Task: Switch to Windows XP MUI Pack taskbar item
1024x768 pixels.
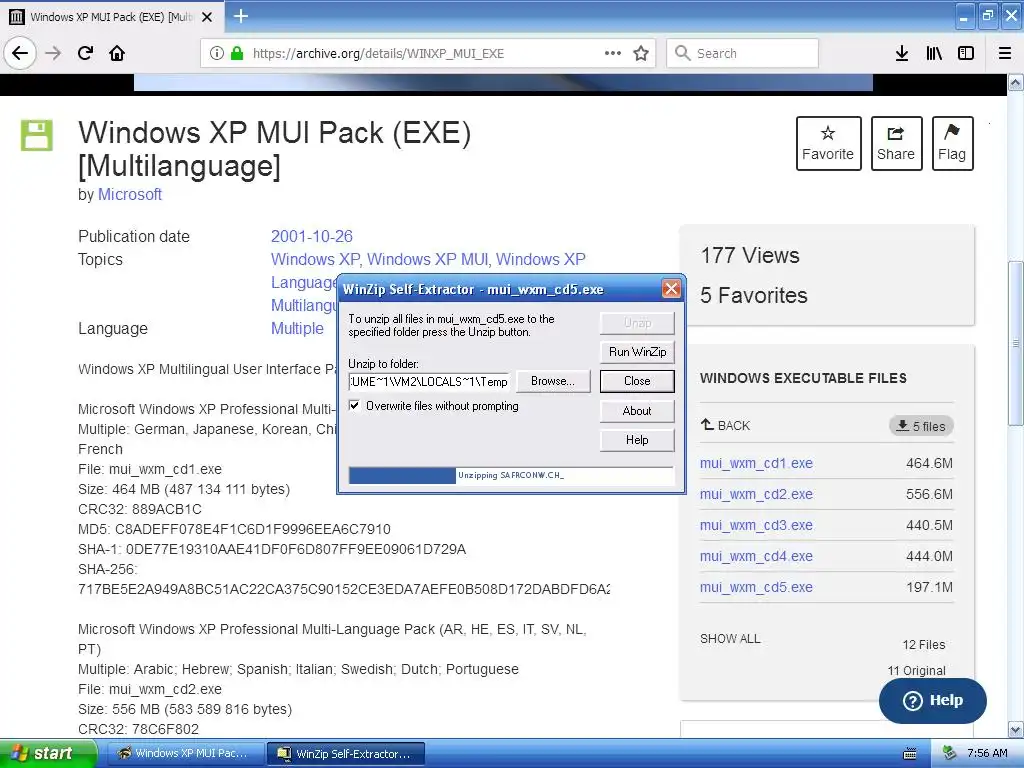Action: [x=185, y=754]
